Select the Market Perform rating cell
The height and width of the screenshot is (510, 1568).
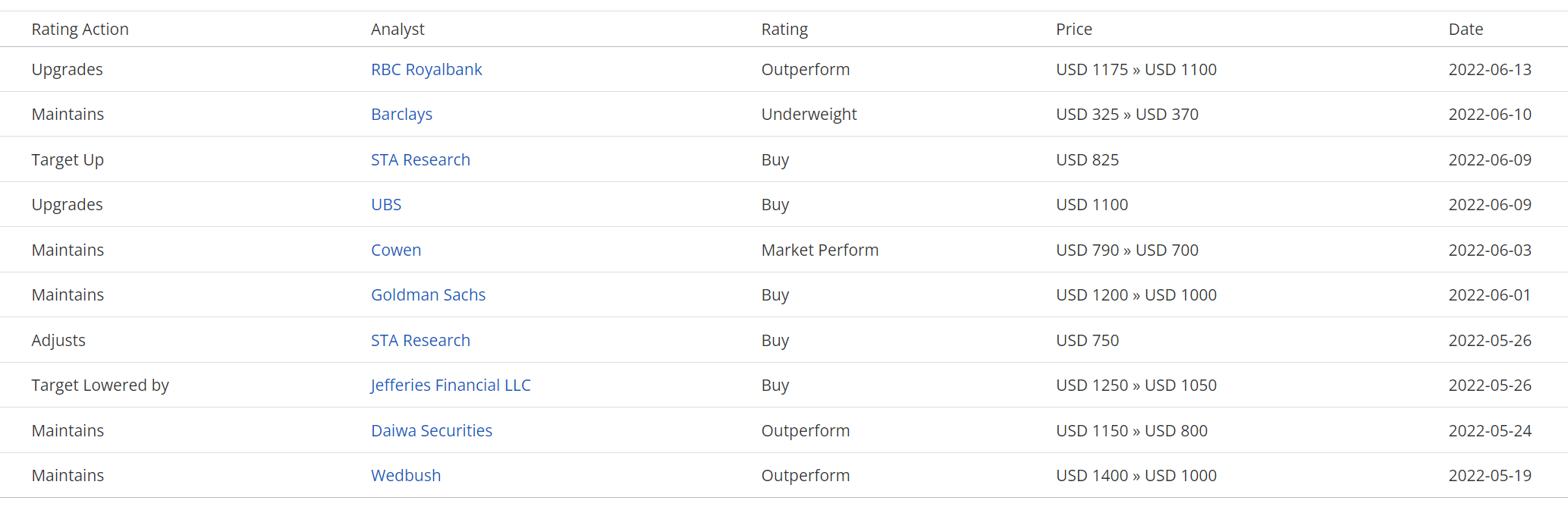(820, 250)
